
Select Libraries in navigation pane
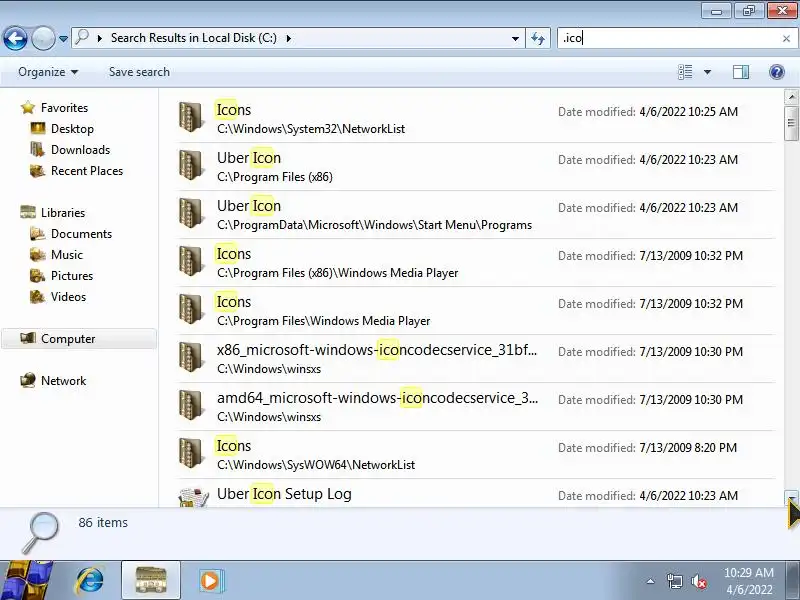[63, 212]
